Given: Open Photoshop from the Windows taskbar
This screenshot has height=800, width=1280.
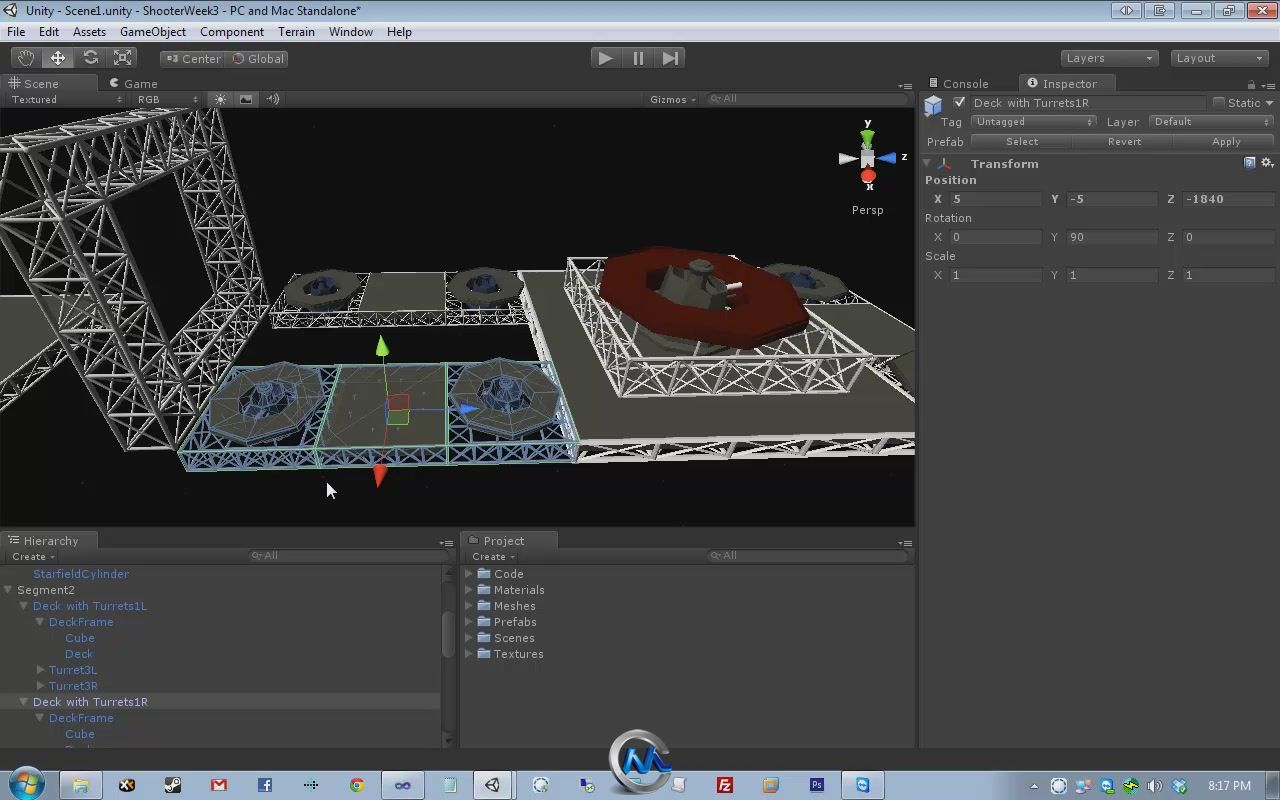Looking at the screenshot, I should (x=817, y=785).
